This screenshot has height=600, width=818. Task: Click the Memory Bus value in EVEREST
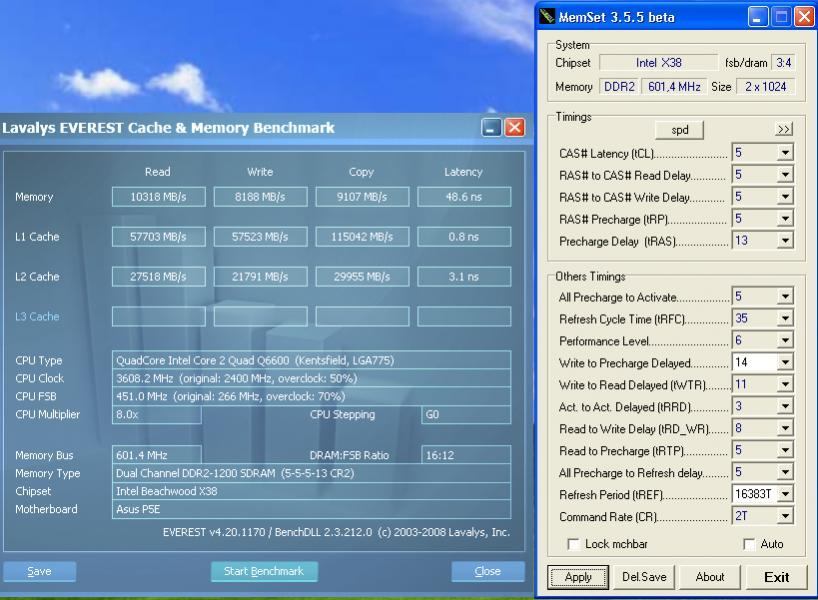157,455
